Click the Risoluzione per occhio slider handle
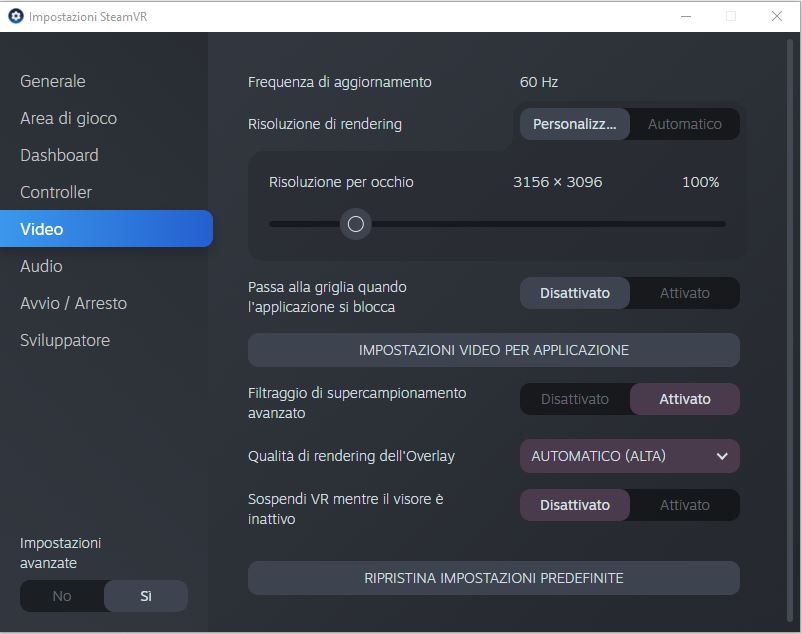The image size is (802, 634). 355,223
